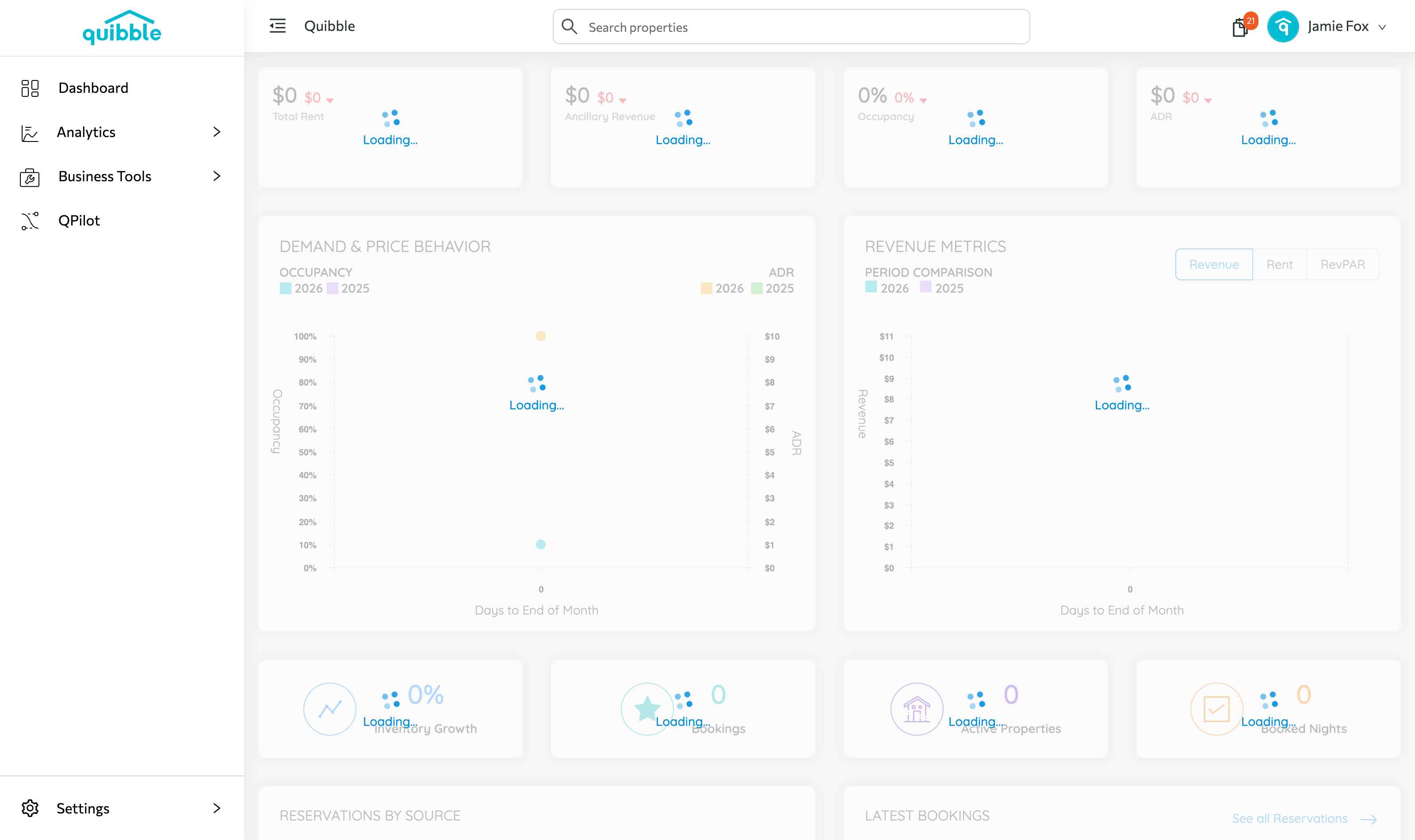Click the Active Properties building icon
This screenshot has width=1415, height=840.
[x=917, y=709]
